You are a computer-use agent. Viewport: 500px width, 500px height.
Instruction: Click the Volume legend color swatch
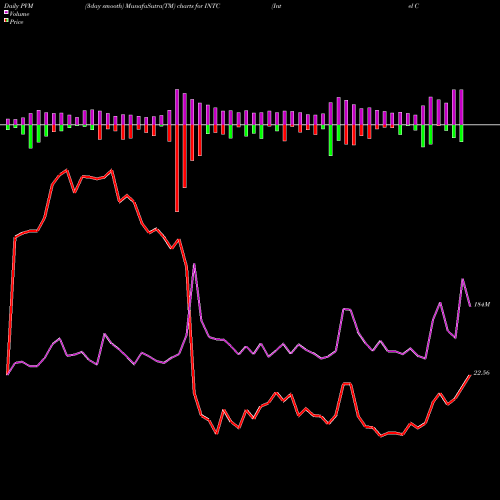tap(6, 12)
